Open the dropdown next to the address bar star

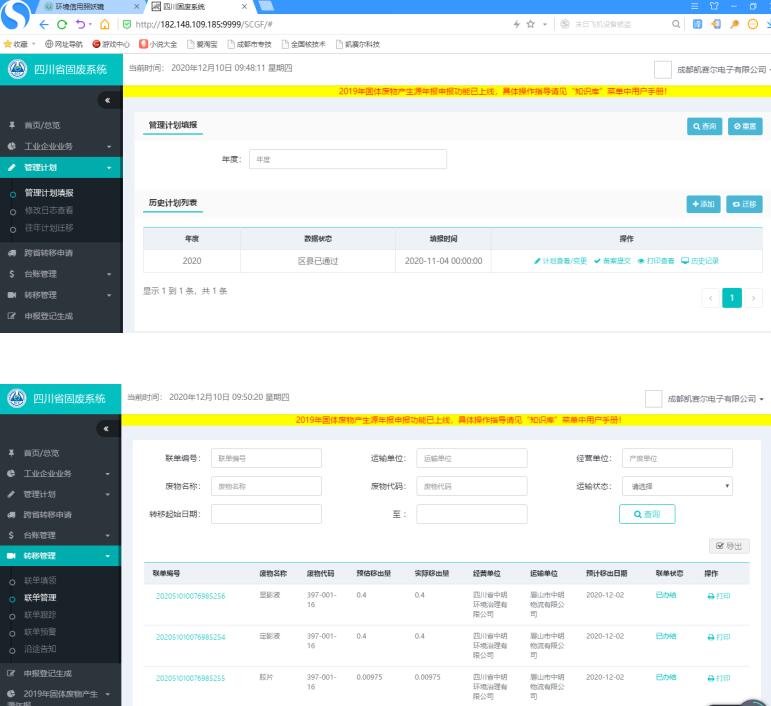(543, 25)
